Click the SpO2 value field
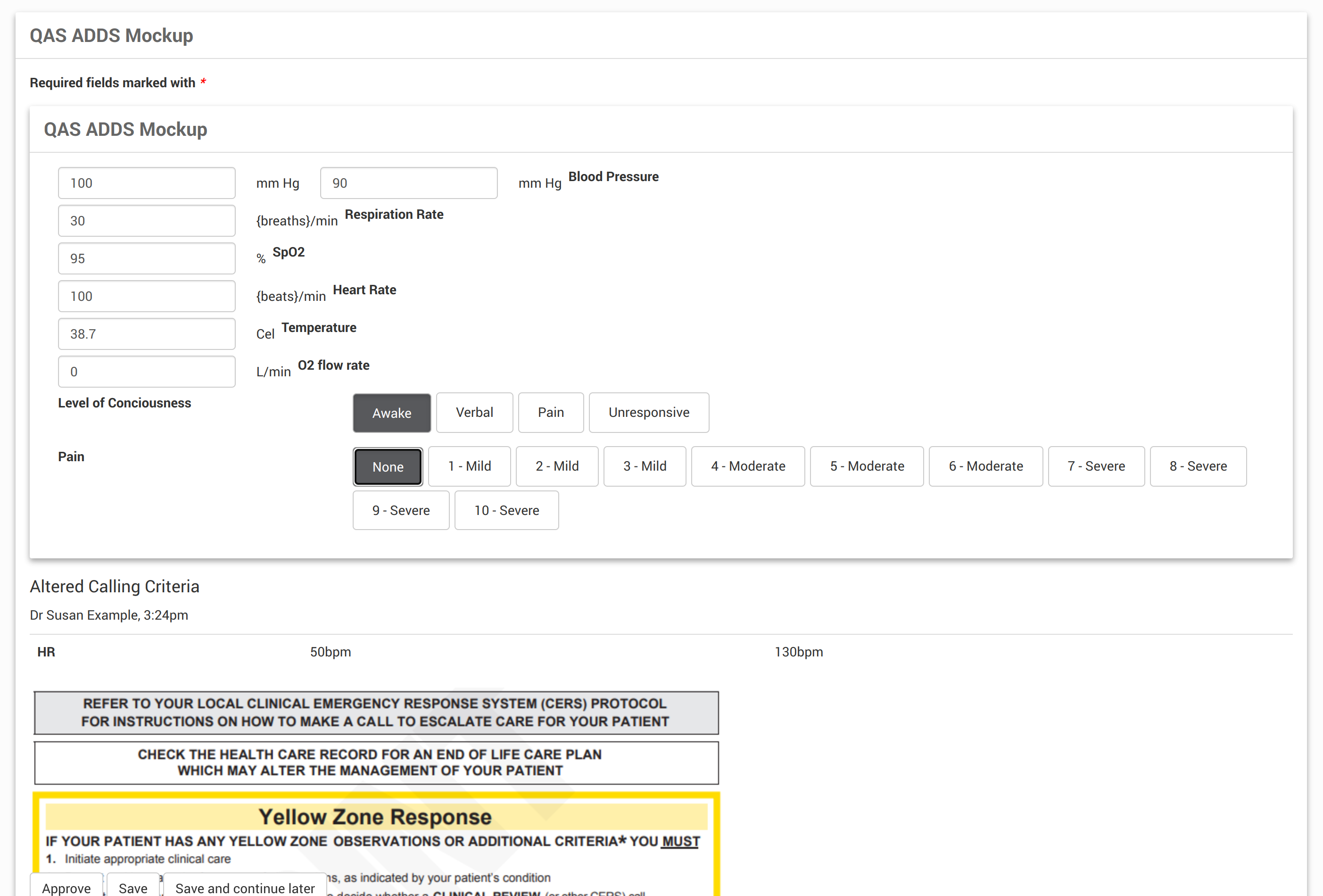 click(x=146, y=258)
